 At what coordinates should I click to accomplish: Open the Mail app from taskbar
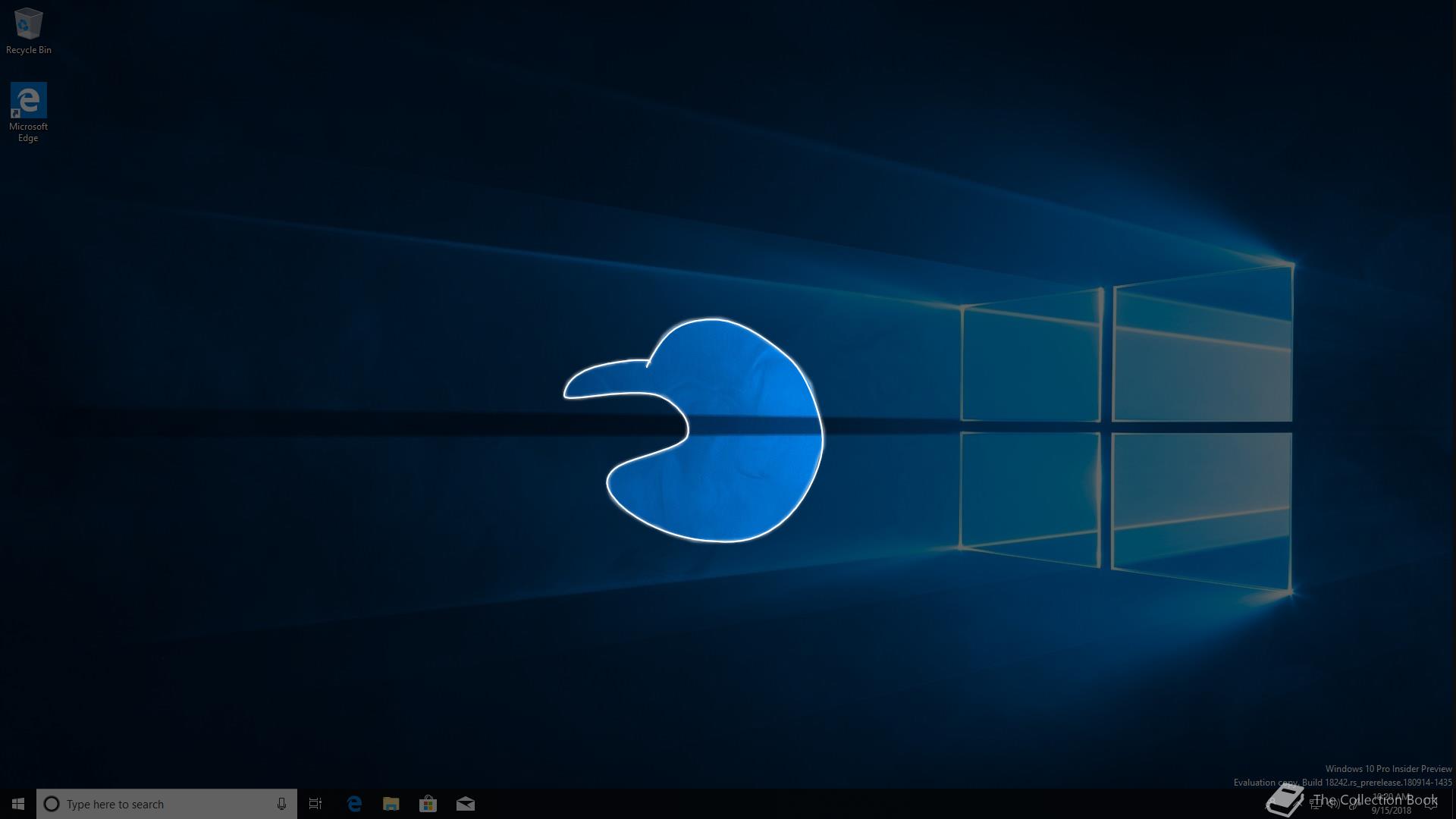pos(466,804)
